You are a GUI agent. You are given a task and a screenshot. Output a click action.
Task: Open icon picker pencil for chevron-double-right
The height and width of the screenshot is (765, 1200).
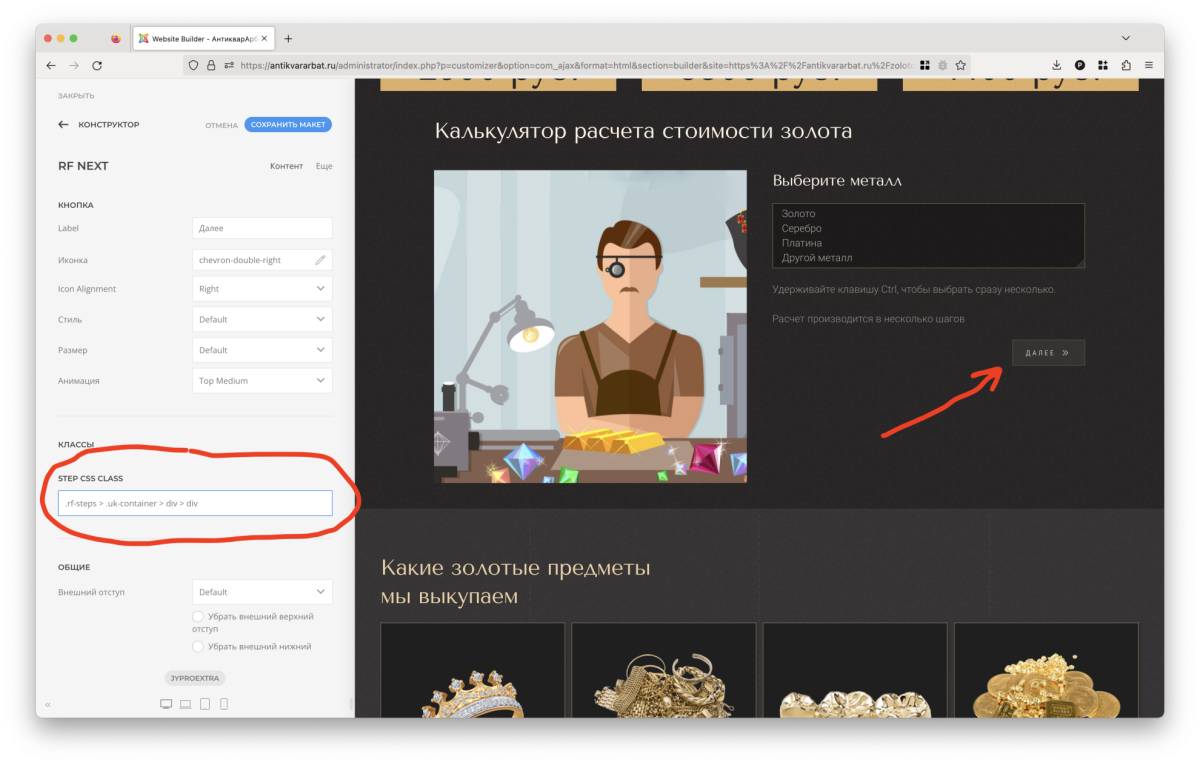point(320,260)
